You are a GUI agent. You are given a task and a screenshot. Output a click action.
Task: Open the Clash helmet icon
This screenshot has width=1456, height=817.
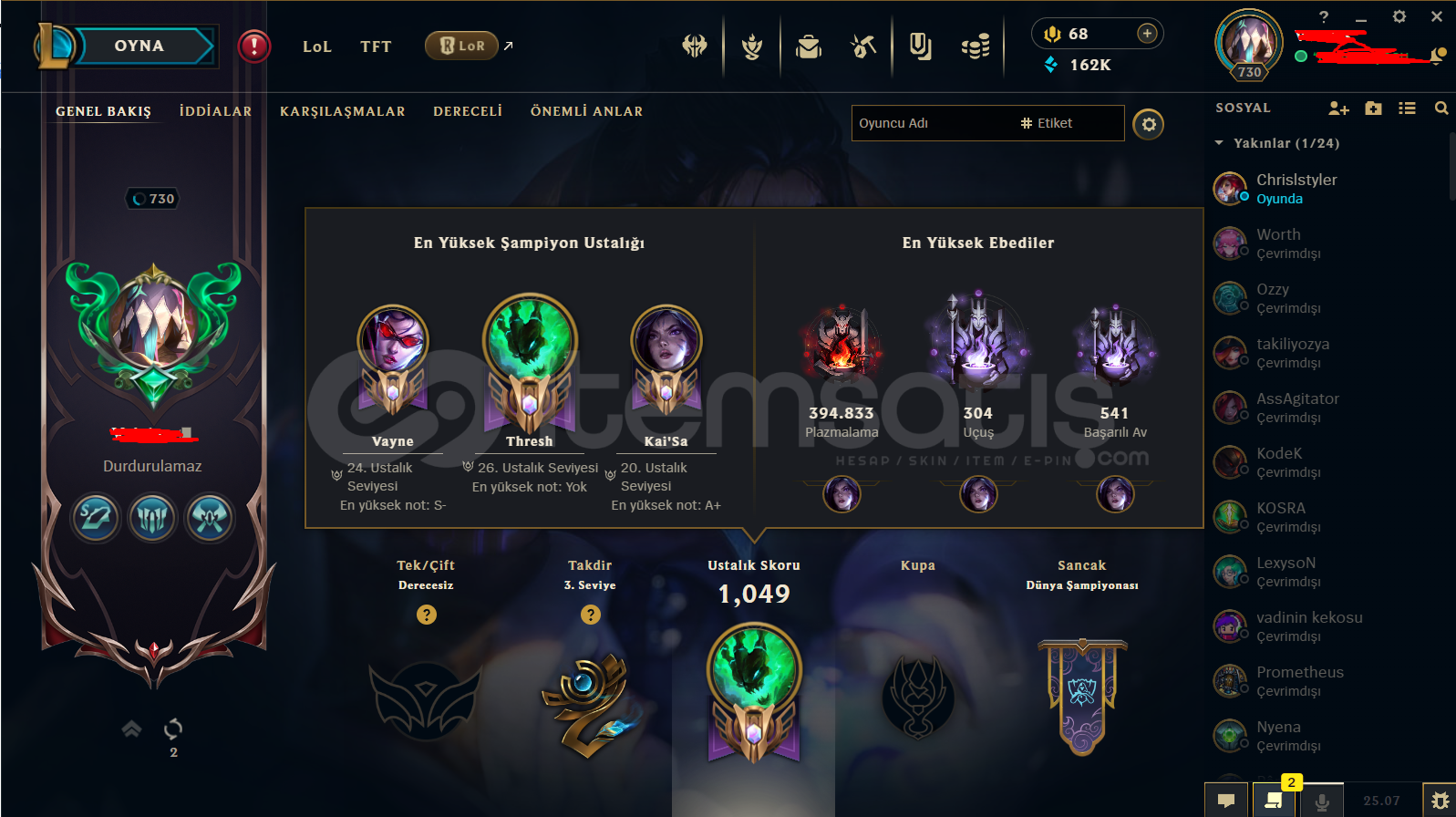click(695, 46)
